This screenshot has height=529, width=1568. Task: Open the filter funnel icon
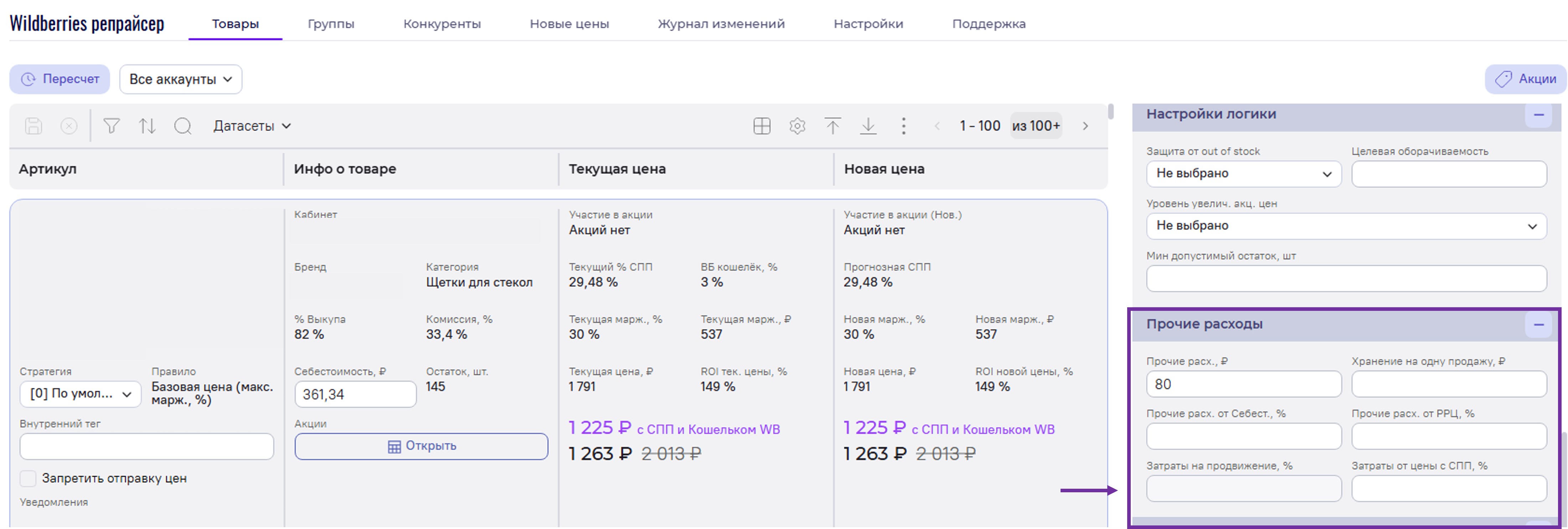click(112, 126)
